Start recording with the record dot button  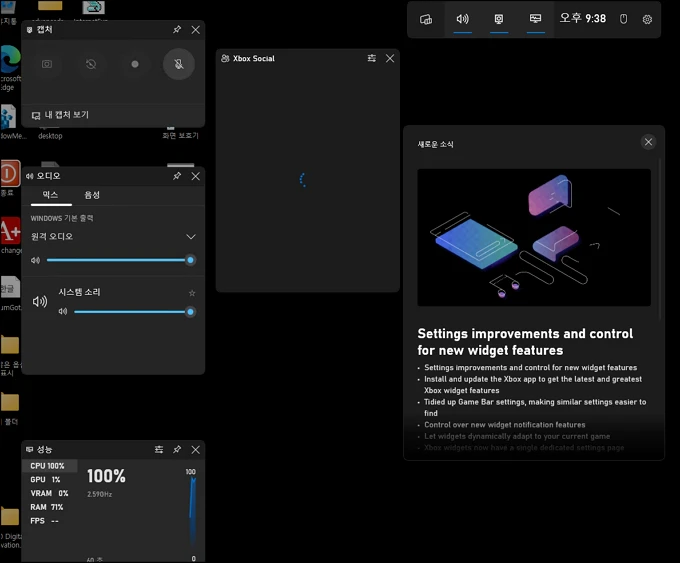click(135, 64)
